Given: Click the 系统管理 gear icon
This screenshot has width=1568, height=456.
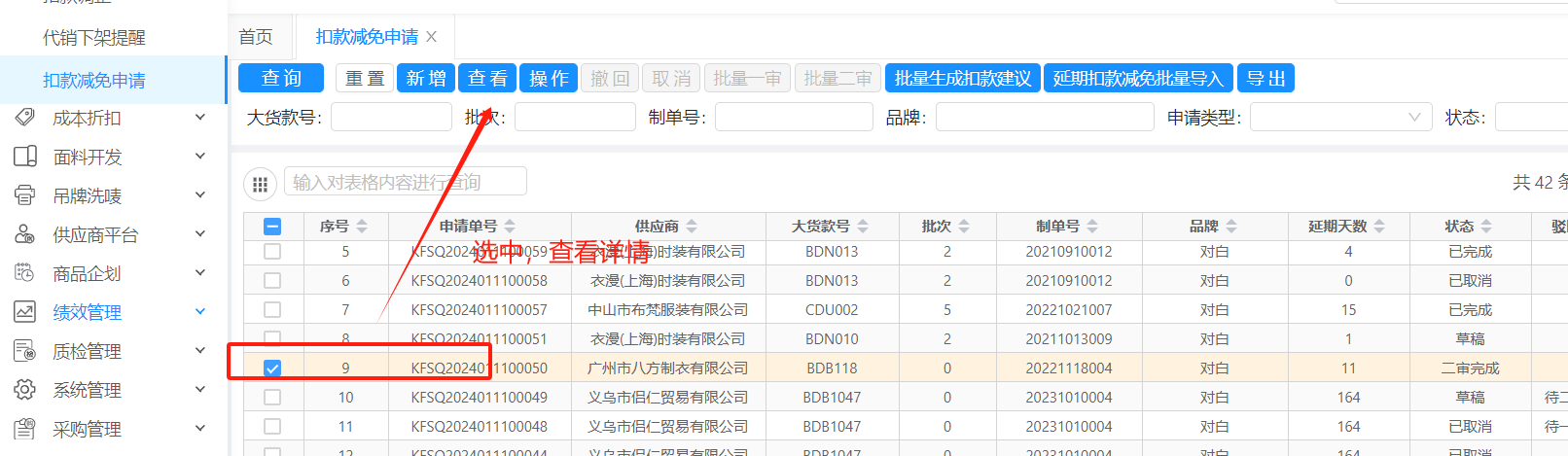Looking at the screenshot, I should [25, 390].
